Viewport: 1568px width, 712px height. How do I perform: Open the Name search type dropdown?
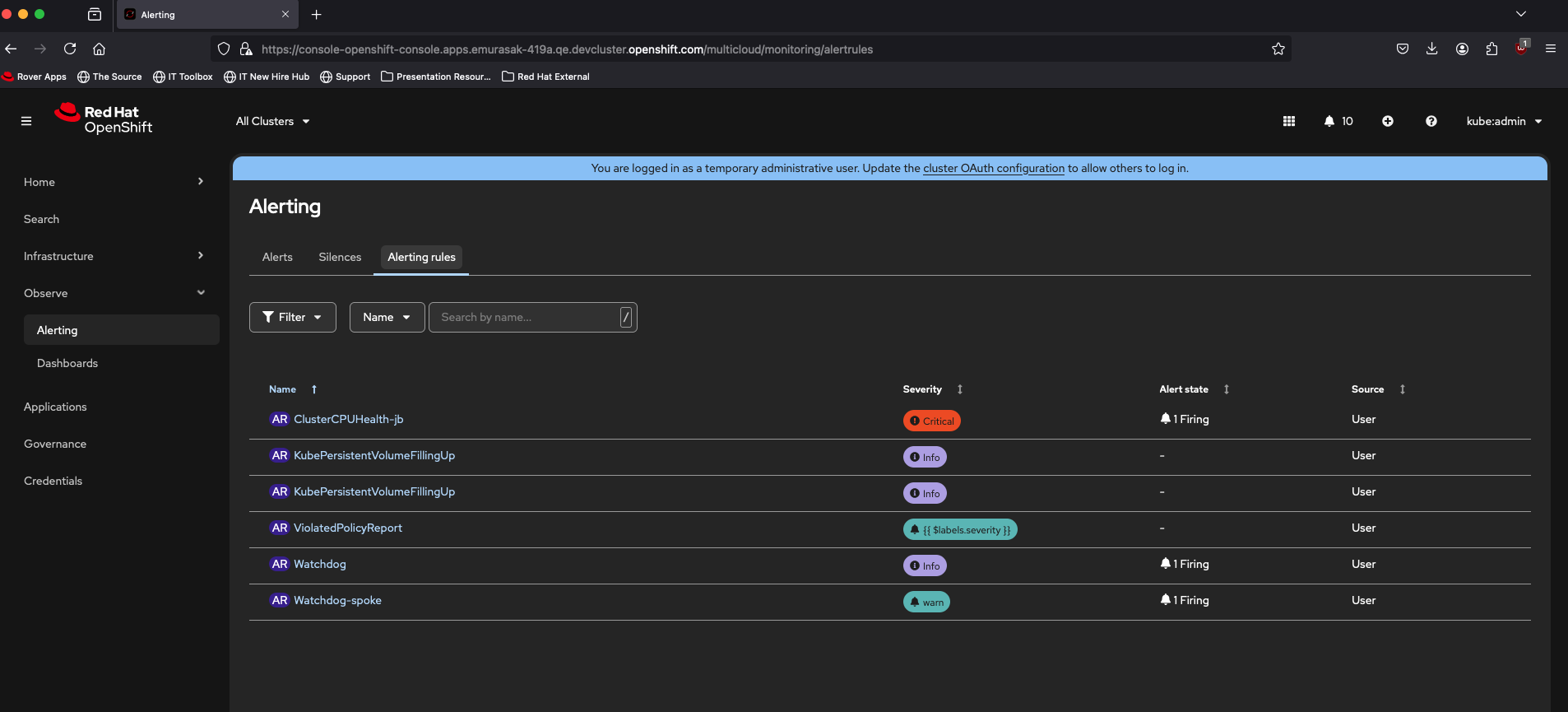(x=387, y=317)
